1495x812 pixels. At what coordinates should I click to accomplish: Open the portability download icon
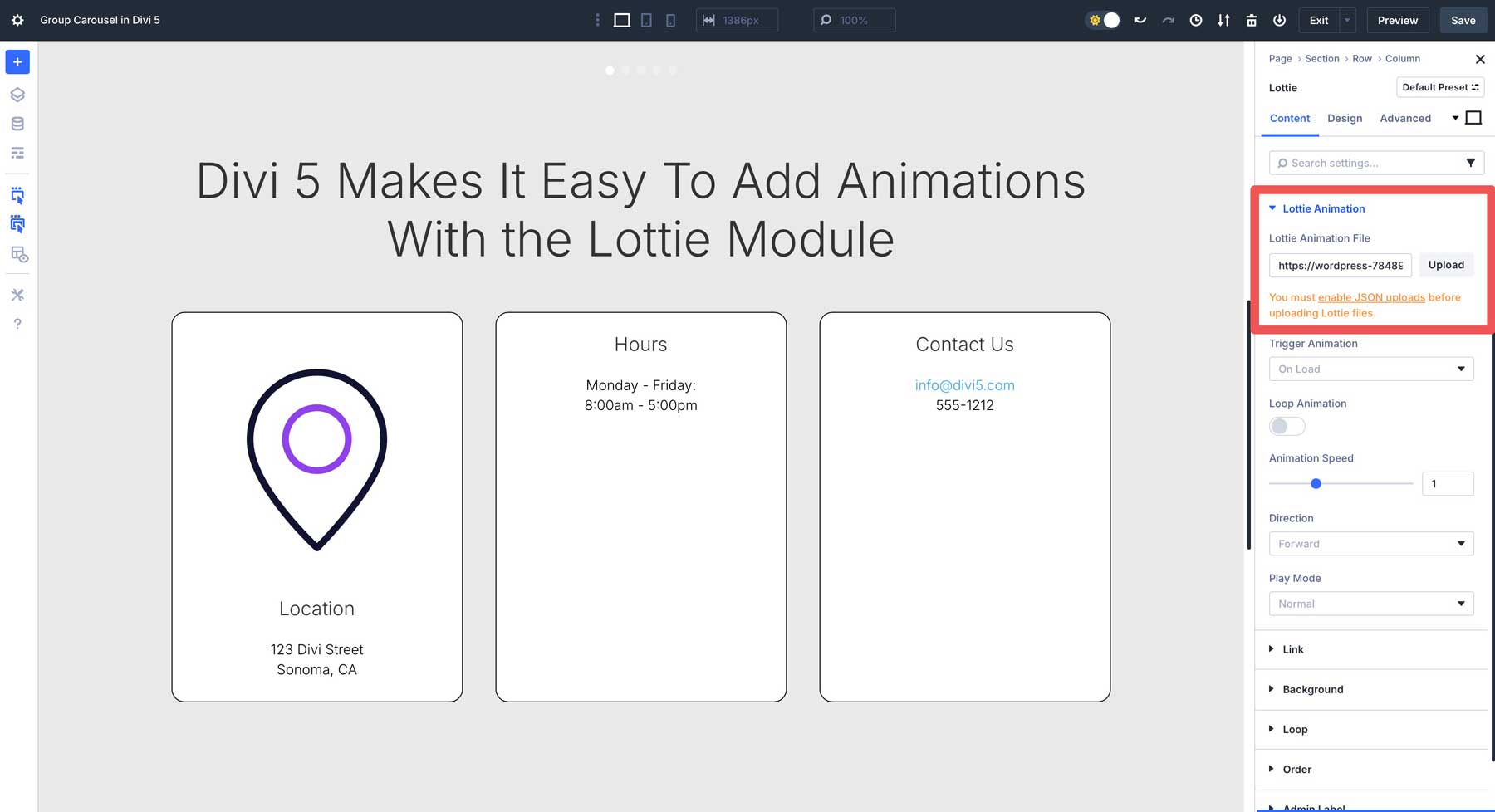(1223, 19)
